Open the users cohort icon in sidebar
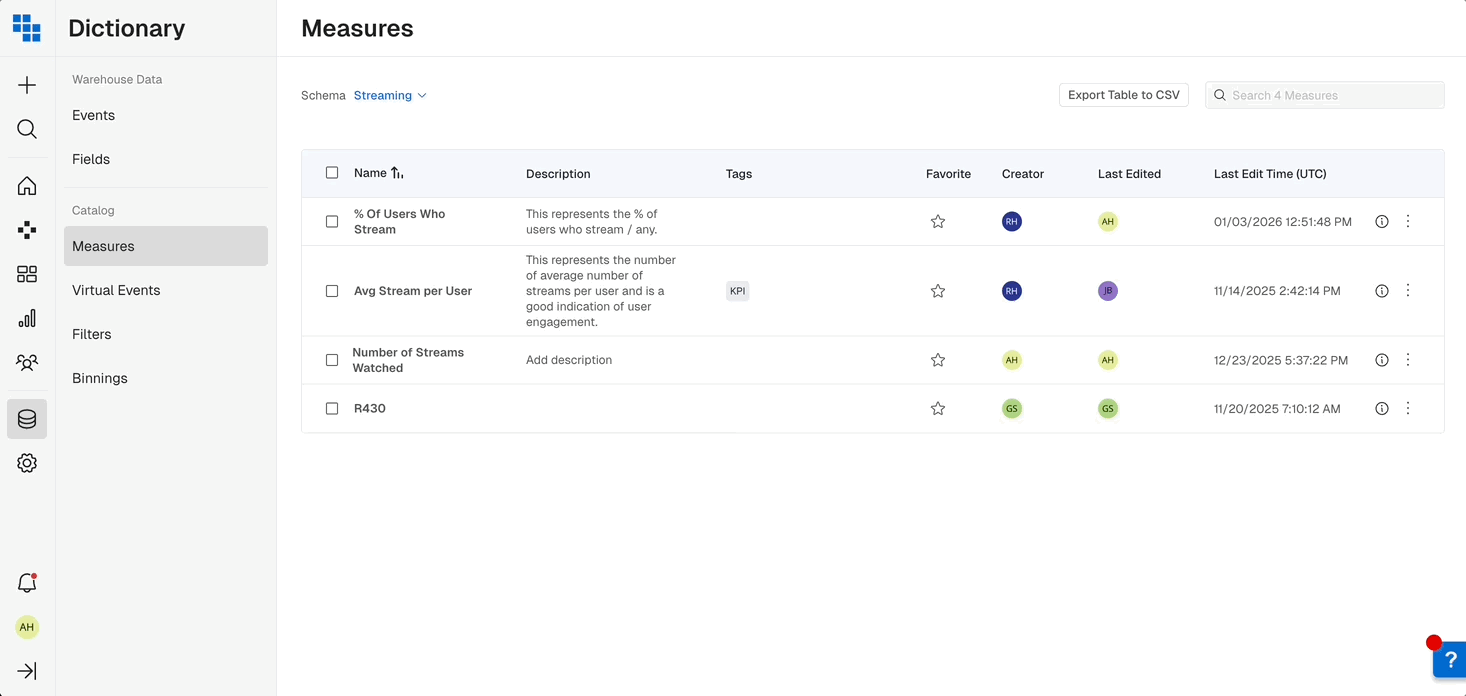 tap(27, 362)
